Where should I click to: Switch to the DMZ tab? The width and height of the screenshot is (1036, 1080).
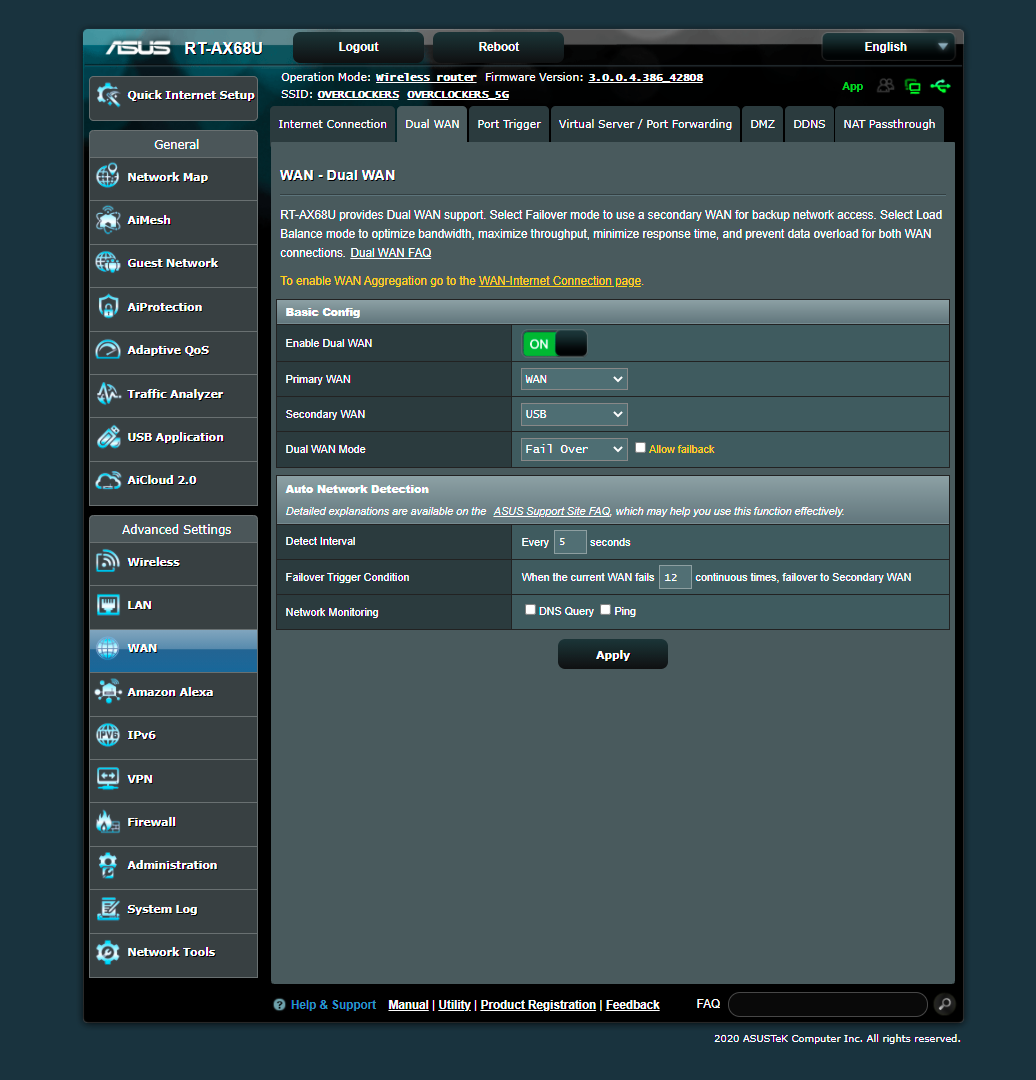click(x=763, y=124)
